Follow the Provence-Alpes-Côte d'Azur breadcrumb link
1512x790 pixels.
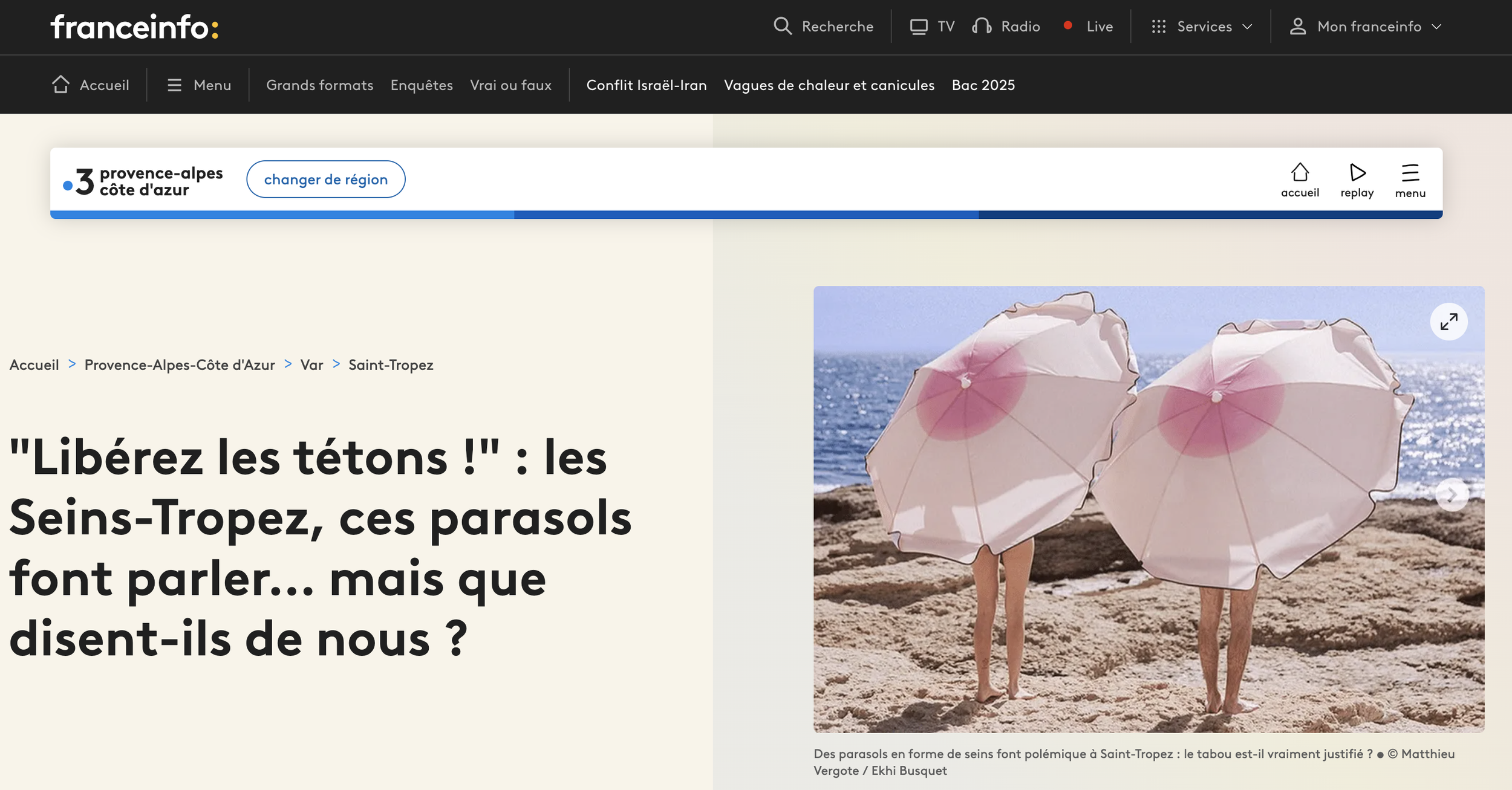[x=180, y=365]
